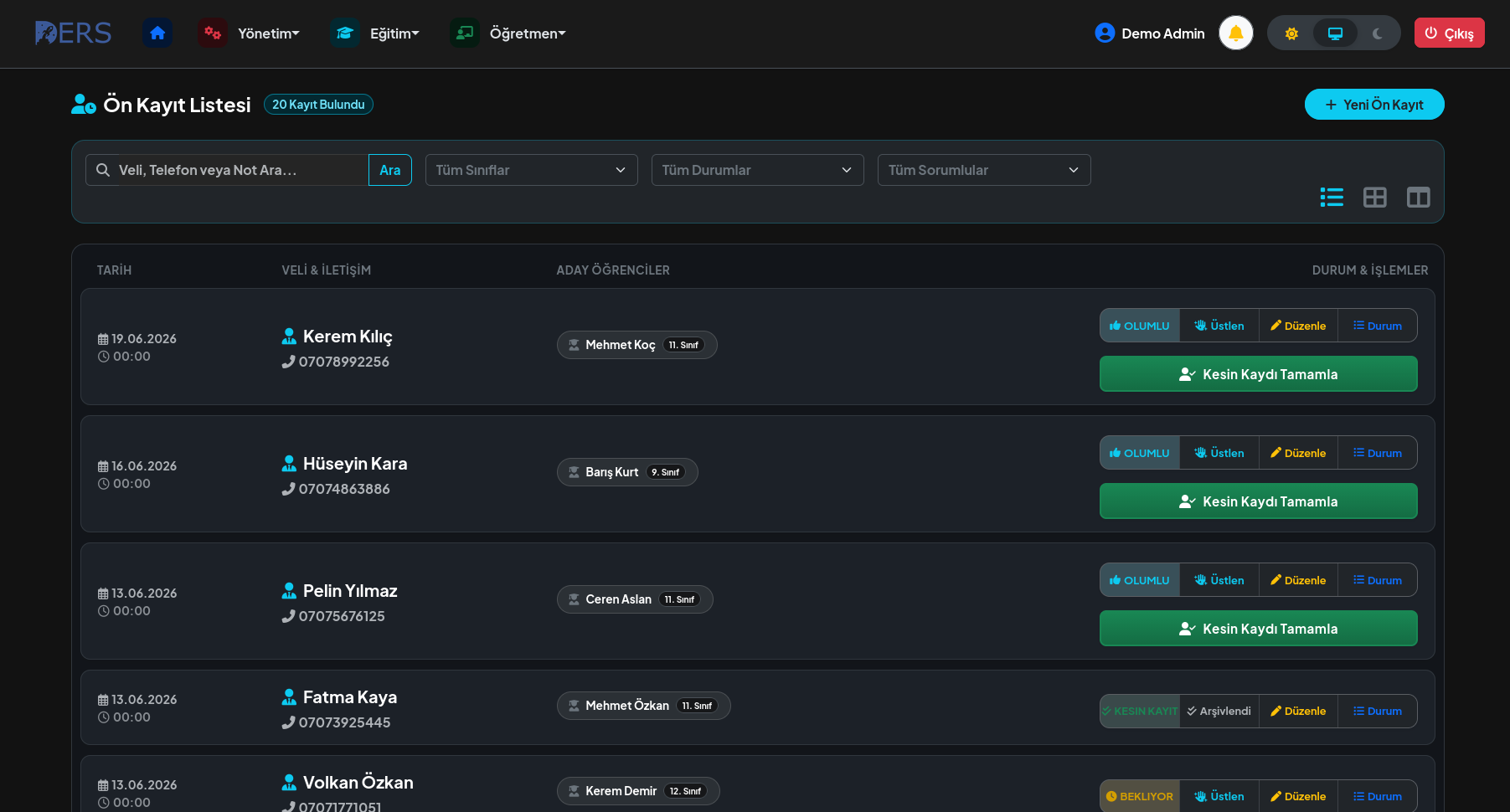This screenshot has width=1510, height=812.
Task: Click the VELİ & İLETİŞİM column header
Action: point(327,270)
